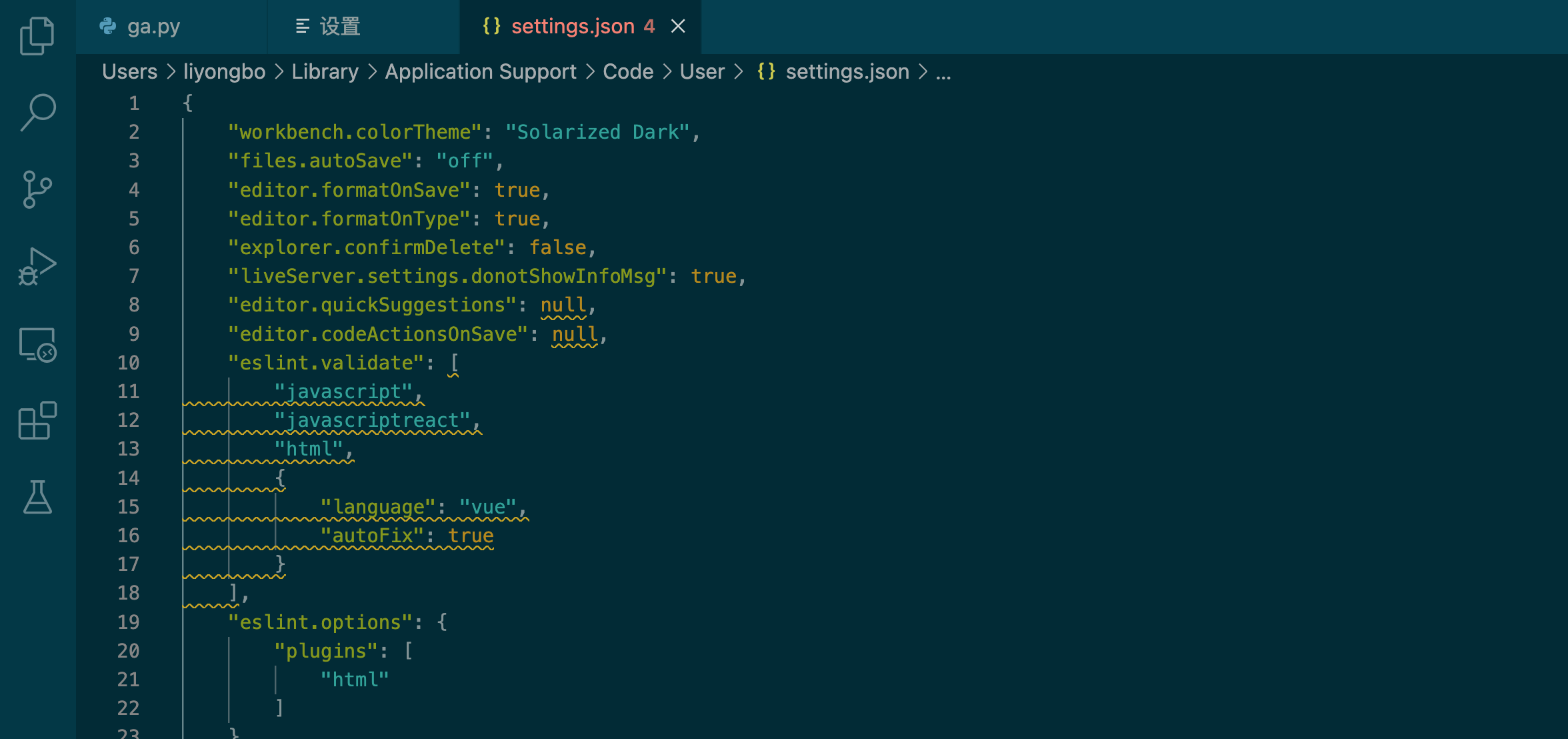The height and width of the screenshot is (739, 1568).
Task: Open settings.json breadcrumb segment
Action: (x=847, y=71)
